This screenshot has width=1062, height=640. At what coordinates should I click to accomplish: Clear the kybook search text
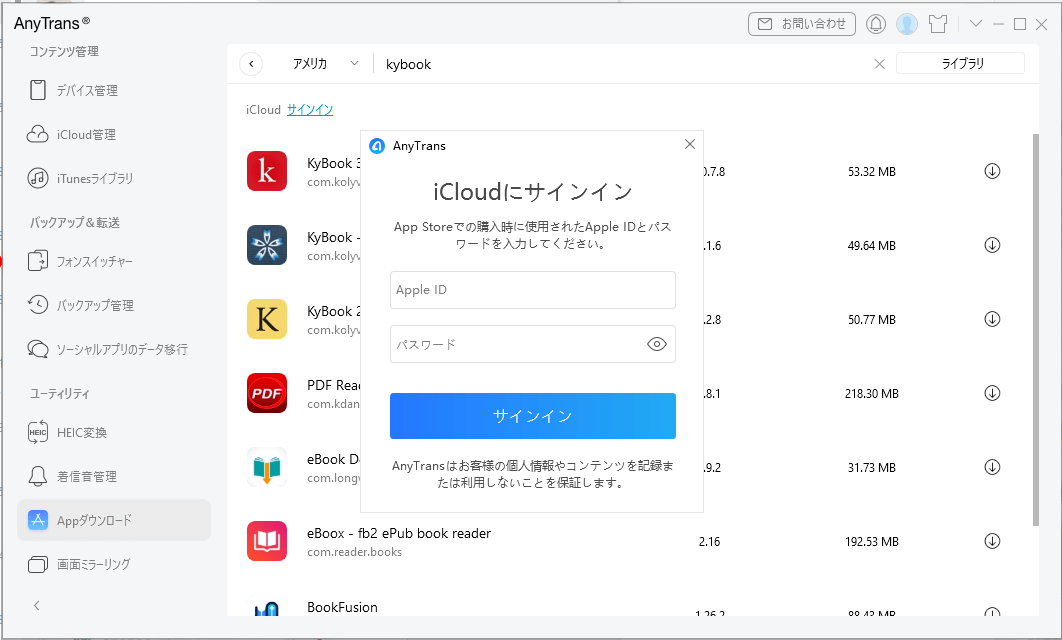(x=879, y=64)
